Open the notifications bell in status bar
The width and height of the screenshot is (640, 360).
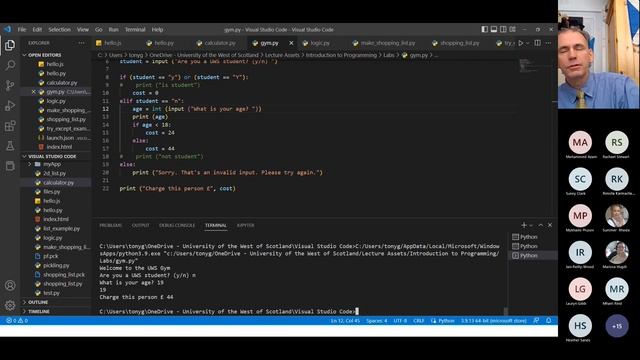coord(549,321)
